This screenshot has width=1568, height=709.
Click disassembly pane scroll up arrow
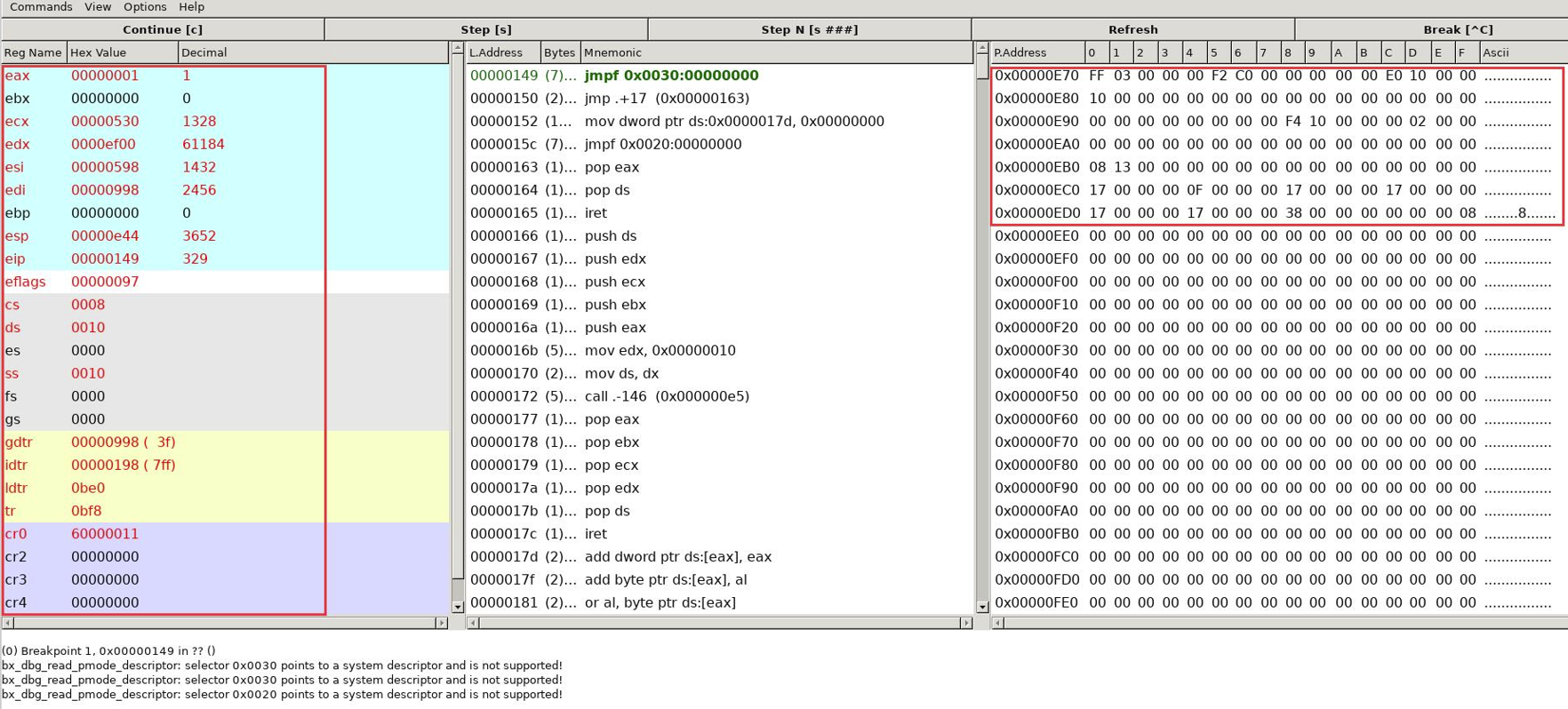(x=982, y=48)
